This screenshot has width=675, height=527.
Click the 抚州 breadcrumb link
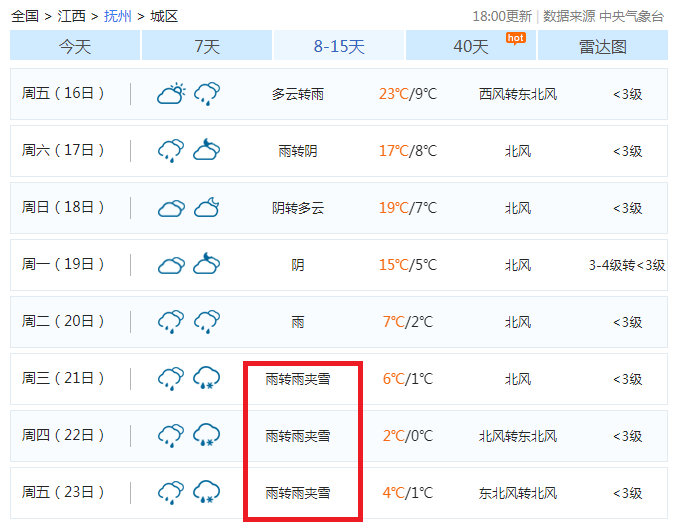pyautogui.click(x=117, y=16)
